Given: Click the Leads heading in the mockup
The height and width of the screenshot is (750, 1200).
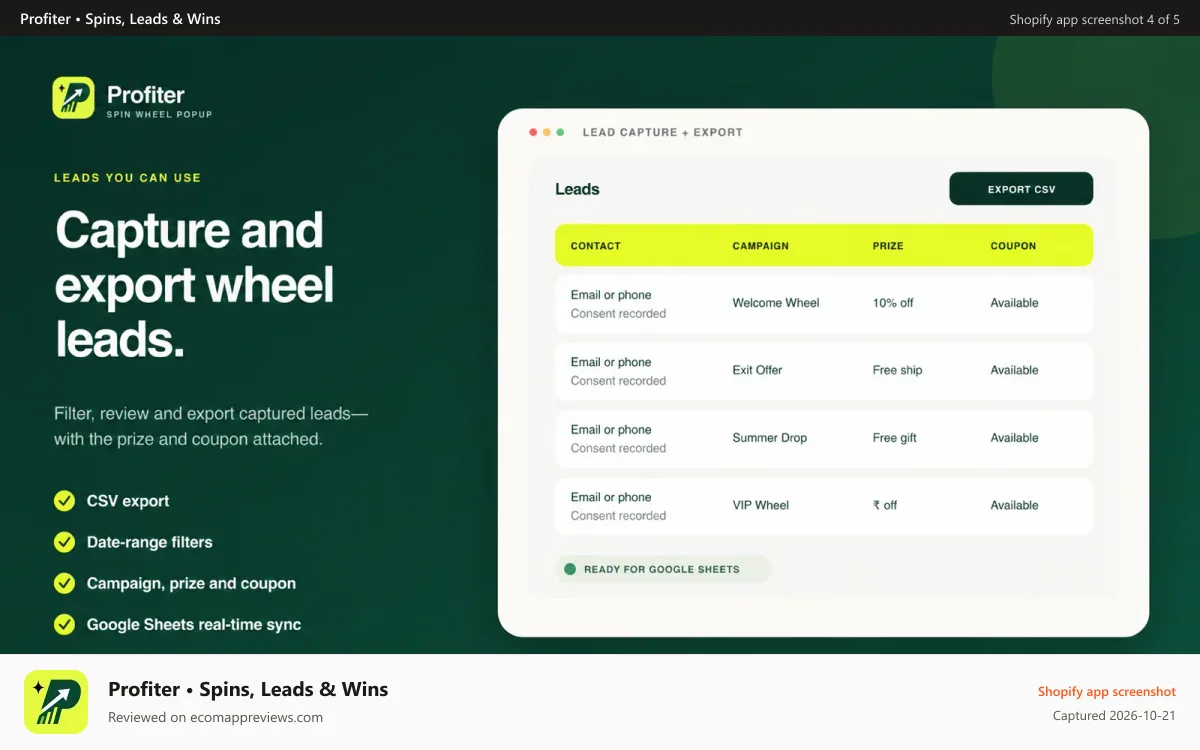Looking at the screenshot, I should coord(577,189).
